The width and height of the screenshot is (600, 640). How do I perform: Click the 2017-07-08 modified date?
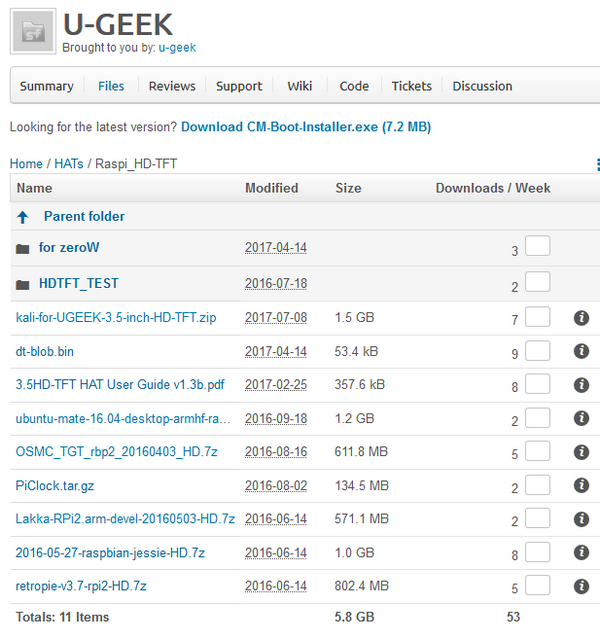pos(276,318)
